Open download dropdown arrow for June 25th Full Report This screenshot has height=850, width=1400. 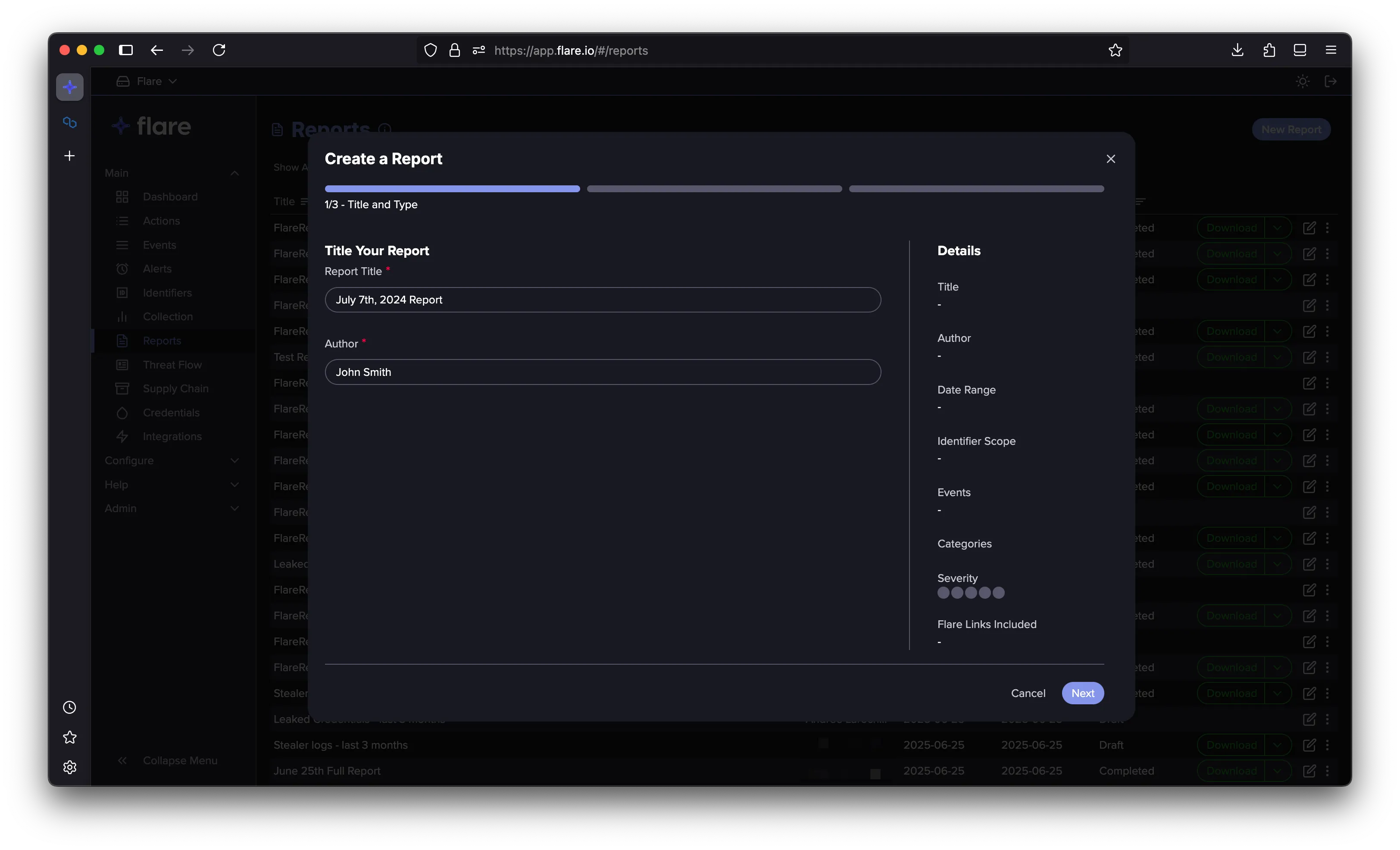(x=1277, y=770)
